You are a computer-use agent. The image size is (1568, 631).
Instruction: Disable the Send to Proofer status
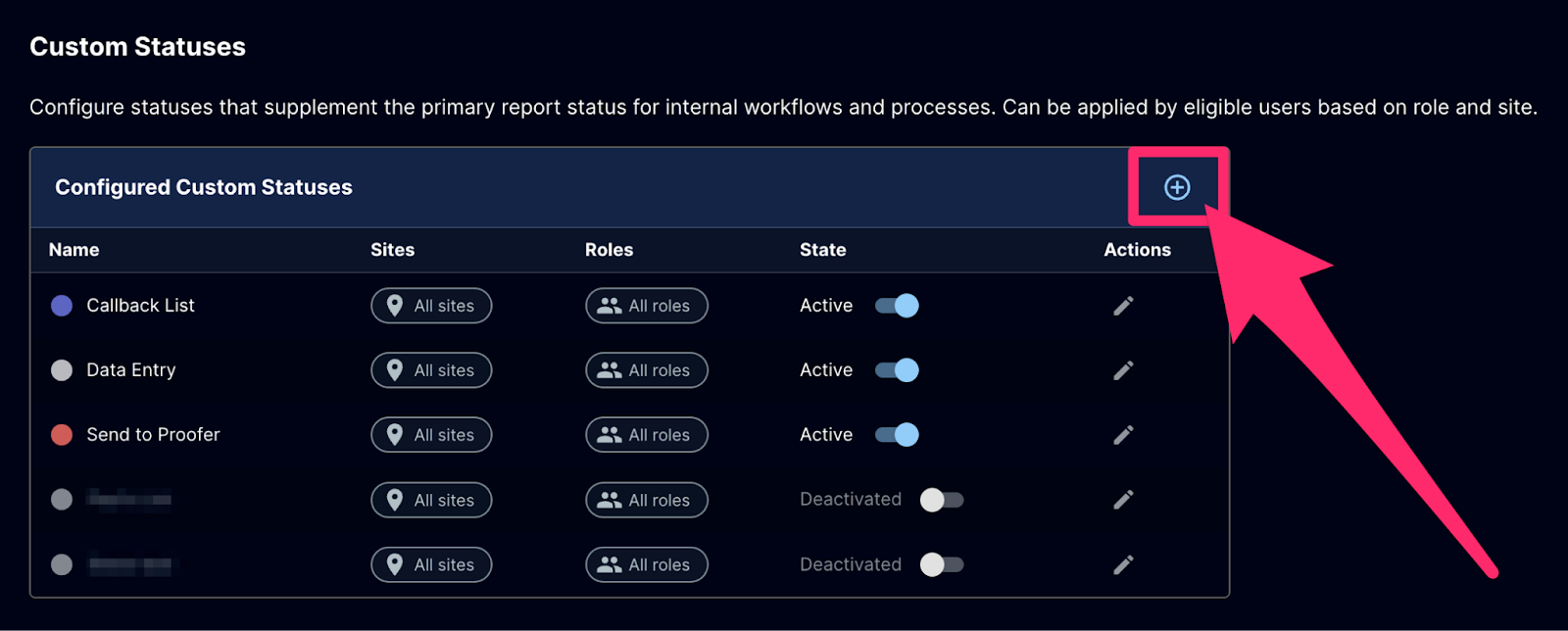coord(897,435)
